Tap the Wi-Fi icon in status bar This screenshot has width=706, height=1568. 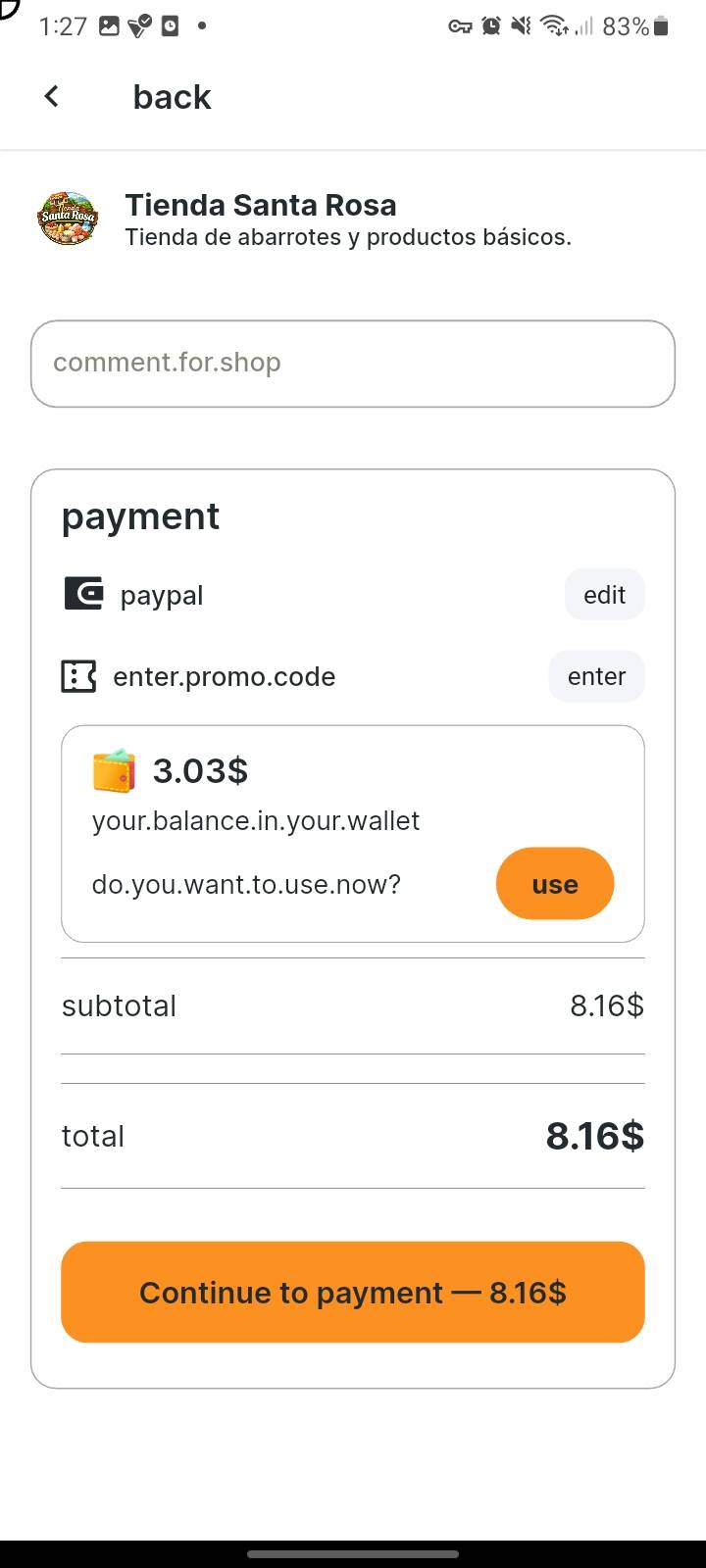(x=554, y=26)
